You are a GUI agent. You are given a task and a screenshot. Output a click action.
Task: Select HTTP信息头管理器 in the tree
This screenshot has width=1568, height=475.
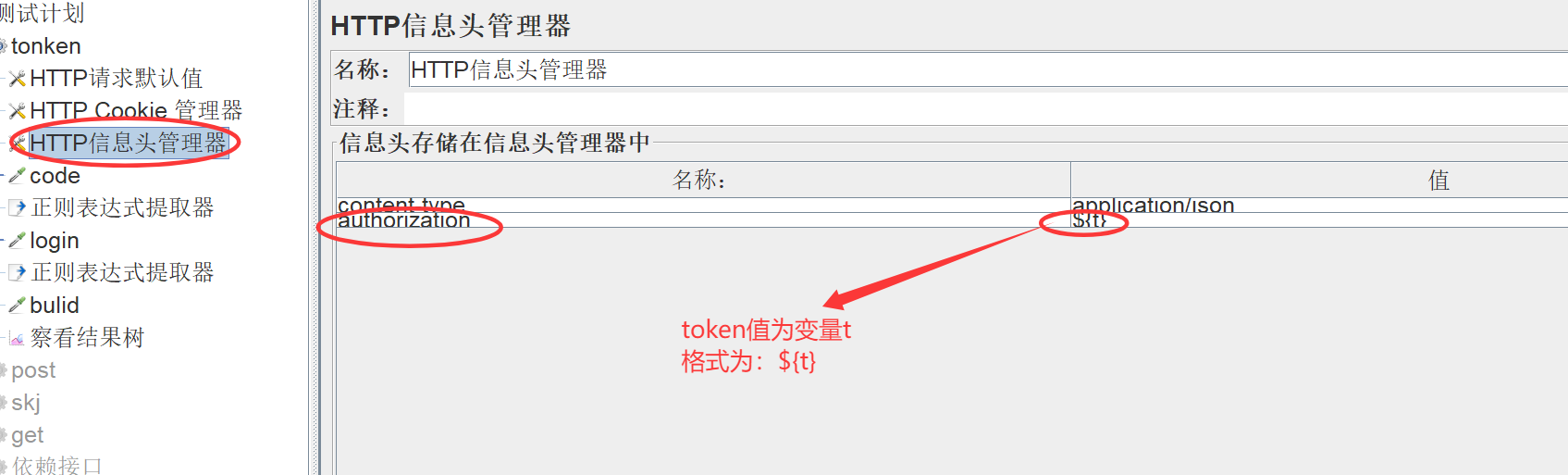pyautogui.click(x=128, y=144)
